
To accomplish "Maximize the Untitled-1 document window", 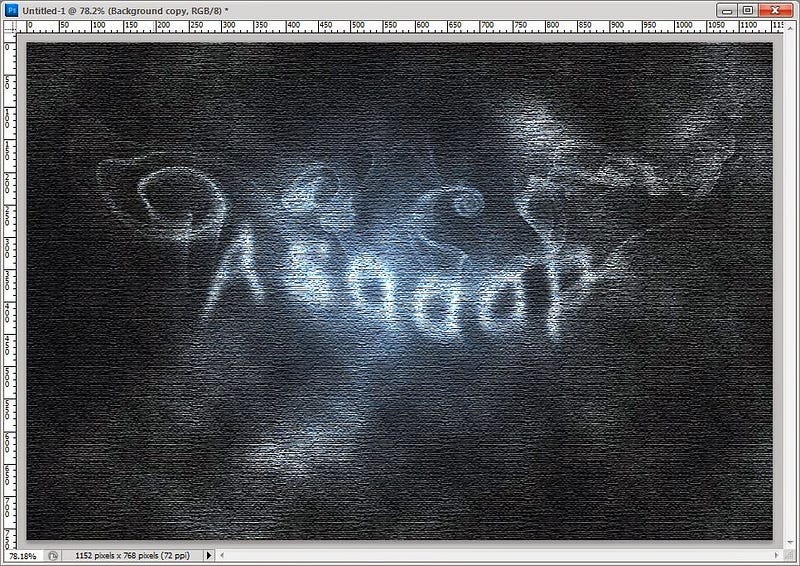I will 748,10.
